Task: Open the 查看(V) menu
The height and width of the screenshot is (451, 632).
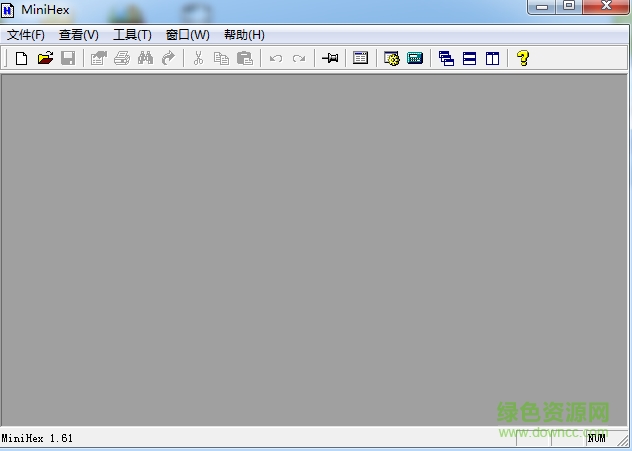Action: 79,35
